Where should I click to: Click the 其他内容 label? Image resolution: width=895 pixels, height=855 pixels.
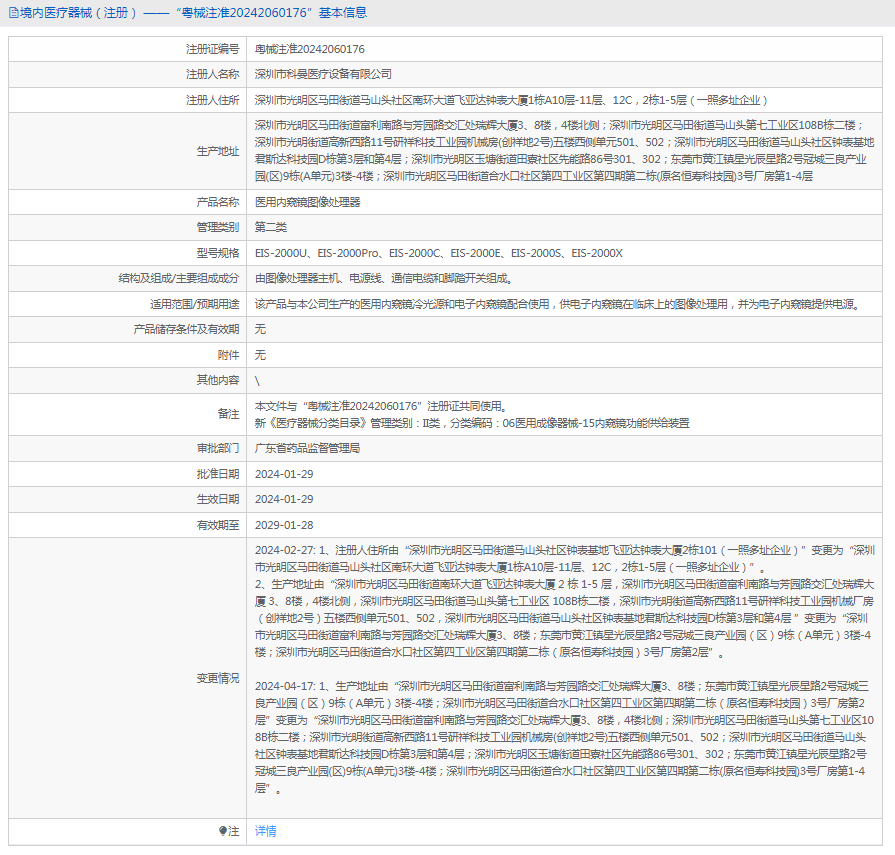218,380
